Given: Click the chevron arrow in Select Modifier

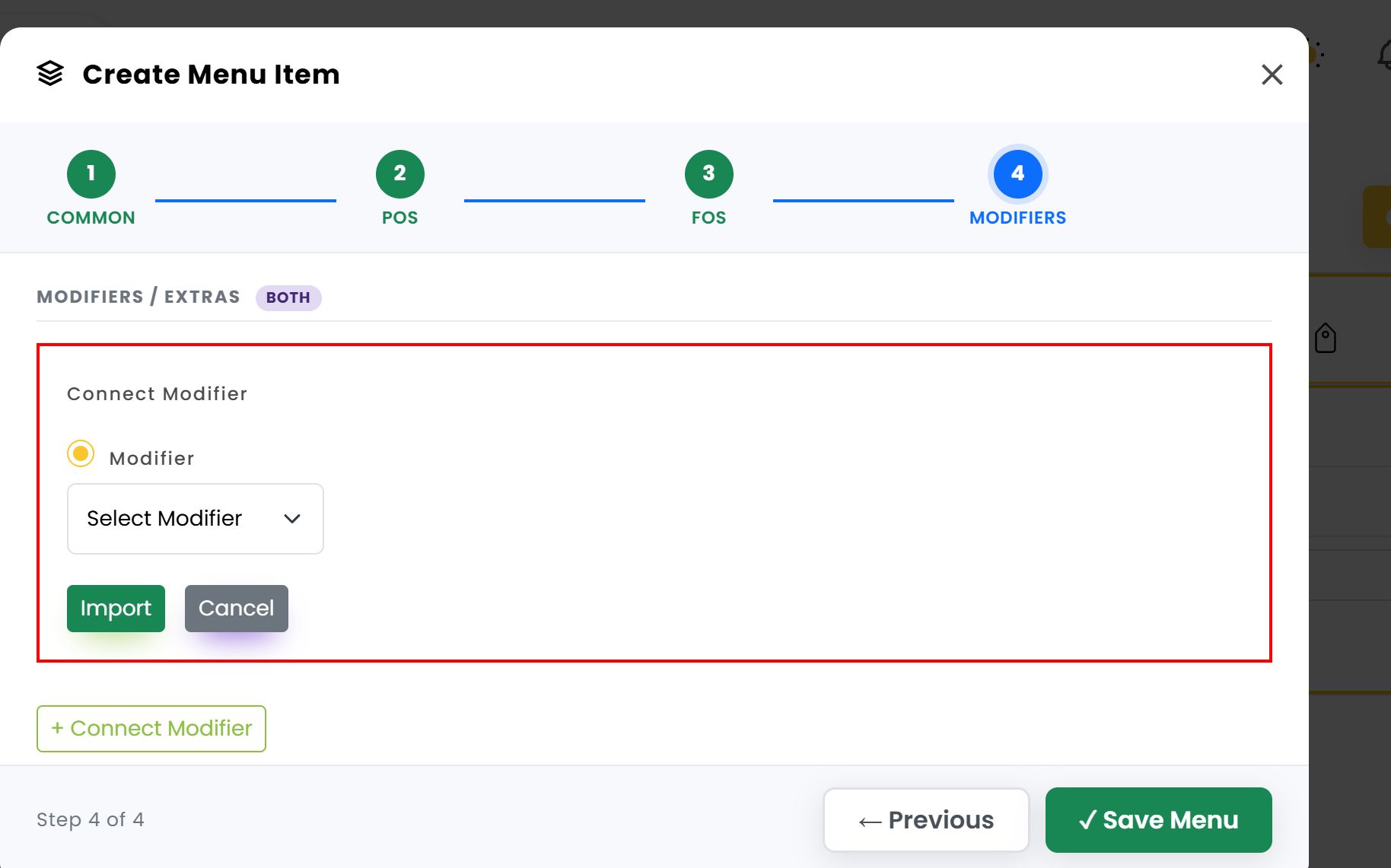Looking at the screenshot, I should (x=292, y=519).
